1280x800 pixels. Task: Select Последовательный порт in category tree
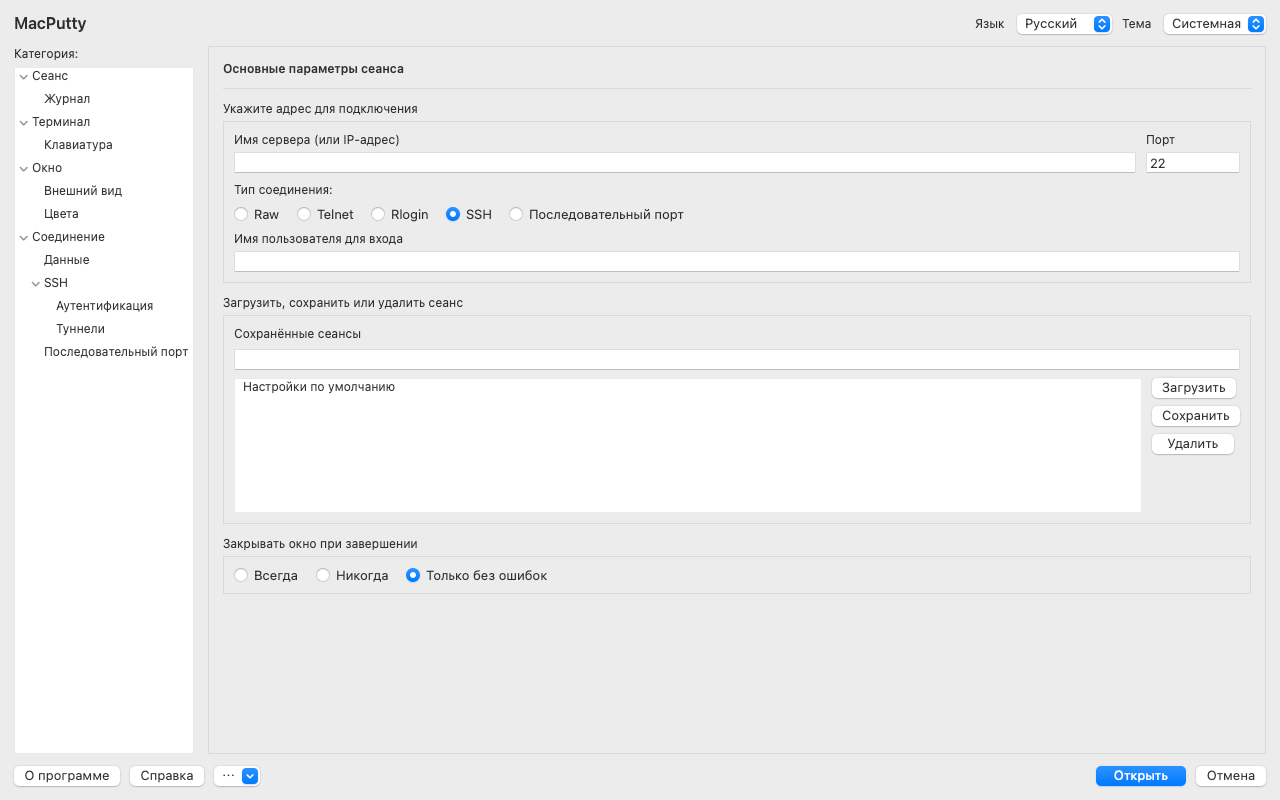coord(116,352)
